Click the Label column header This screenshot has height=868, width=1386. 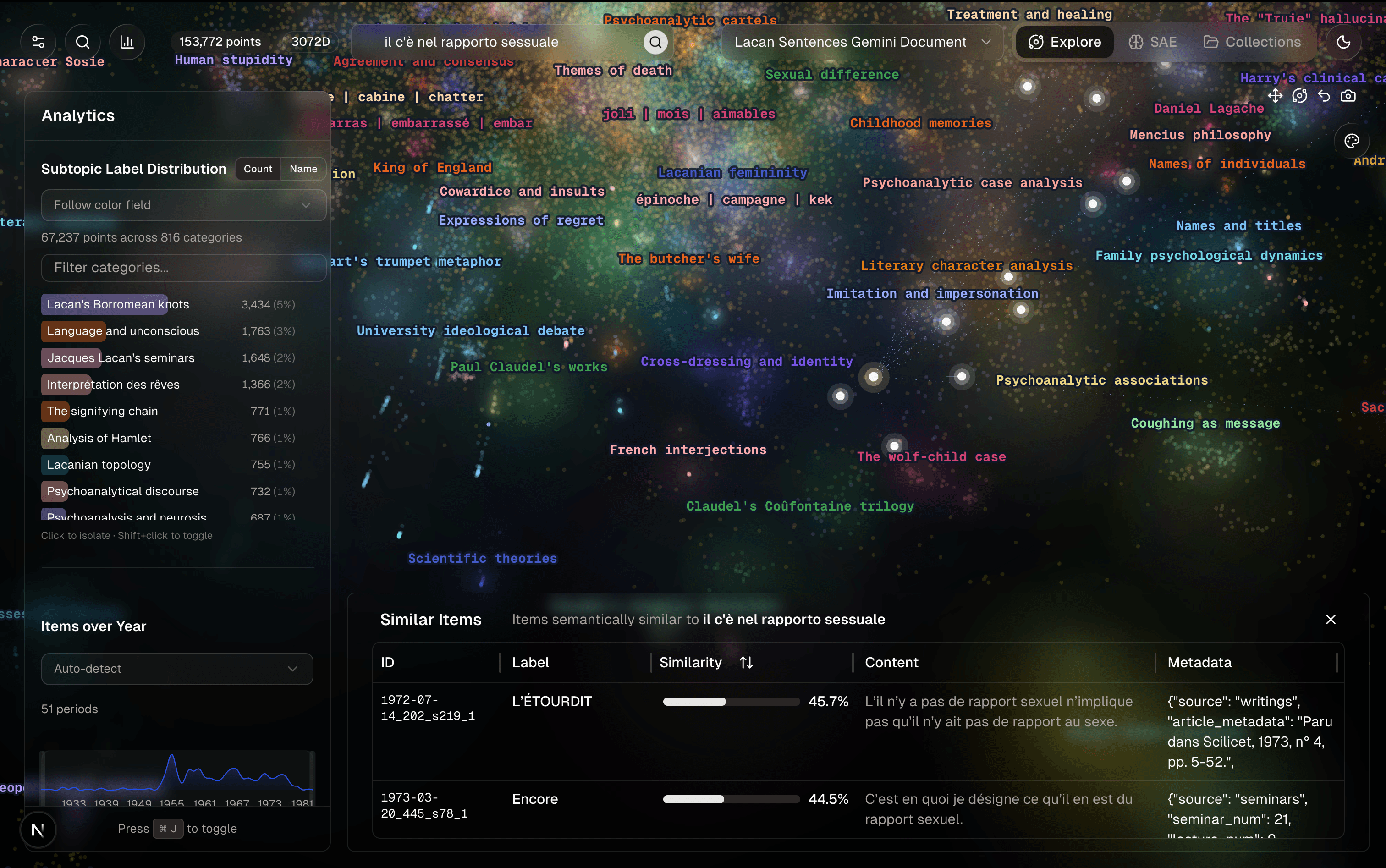coord(530,663)
